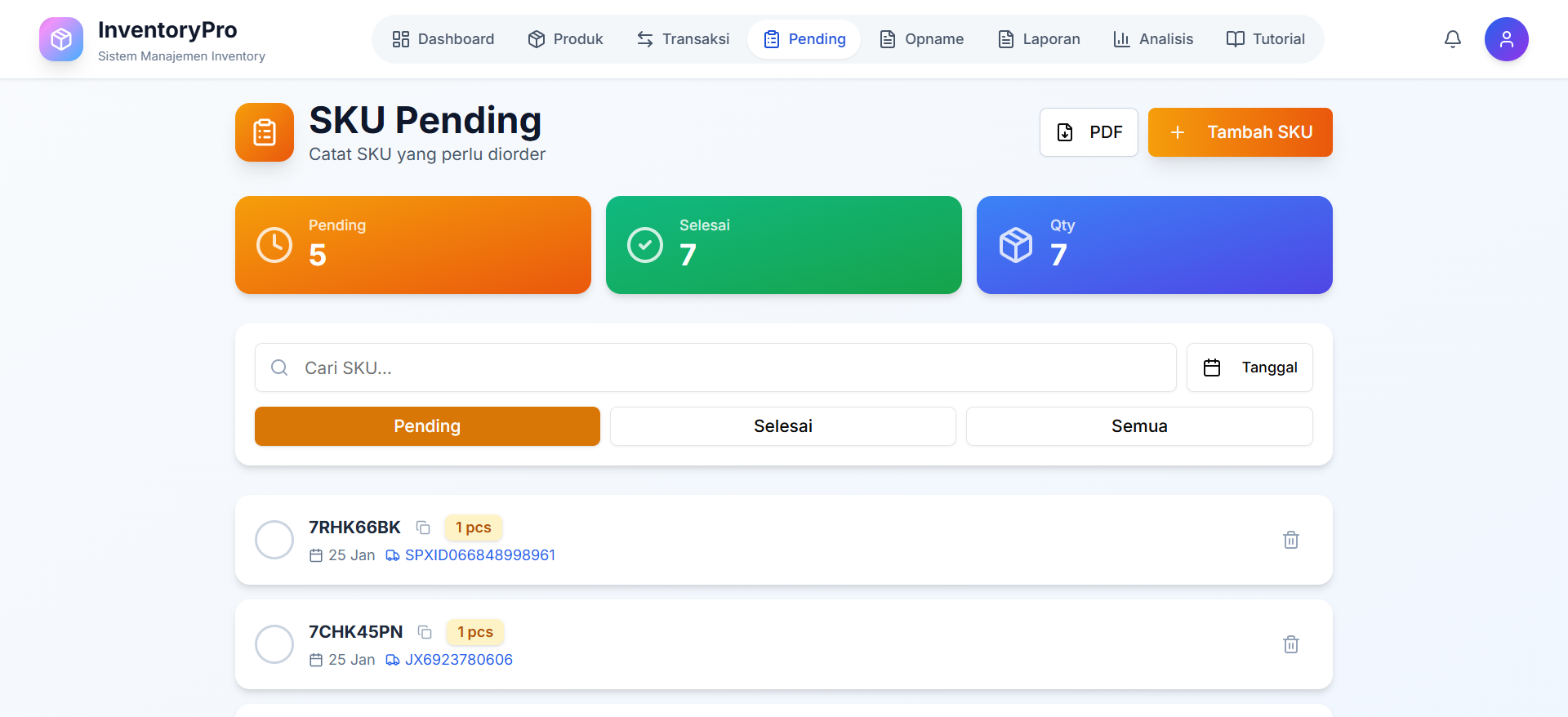
Task: Click the truck icon beside JX6923780606
Action: 393,660
